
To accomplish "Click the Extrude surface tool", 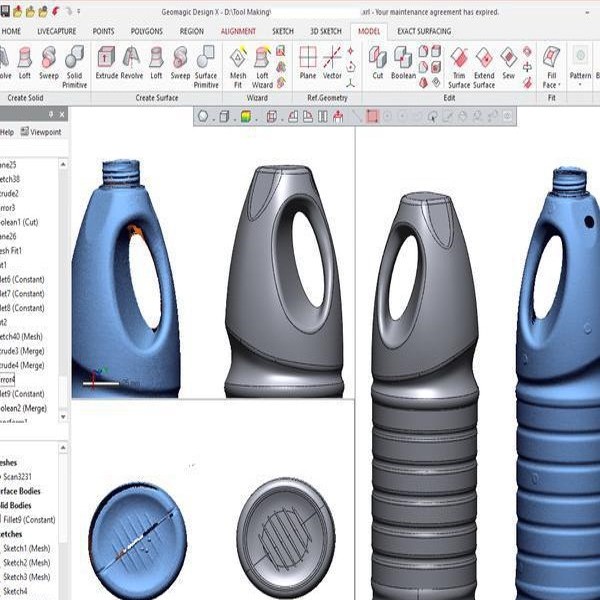I will [x=105, y=62].
